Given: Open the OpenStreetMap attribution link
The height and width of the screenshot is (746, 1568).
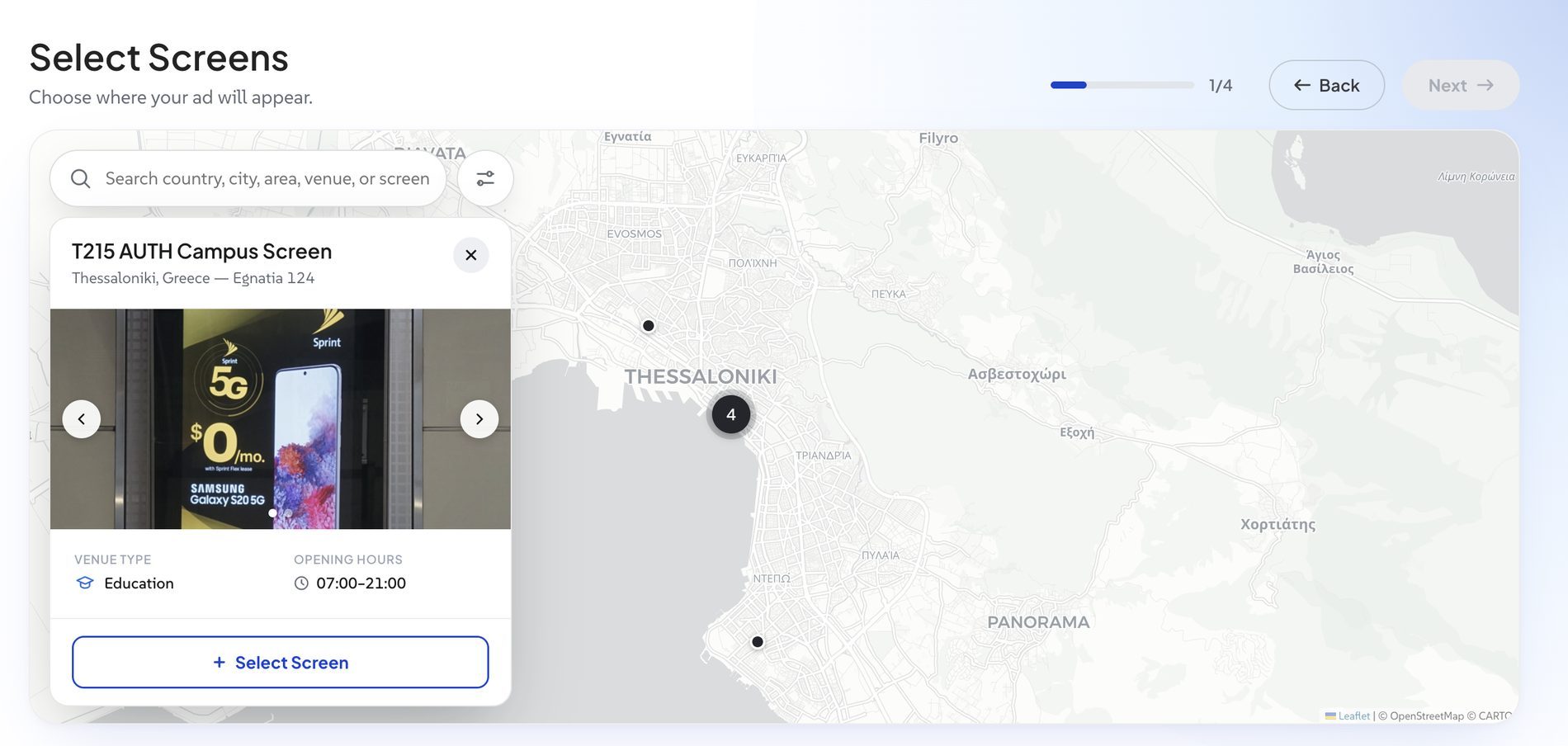Looking at the screenshot, I should (1427, 715).
